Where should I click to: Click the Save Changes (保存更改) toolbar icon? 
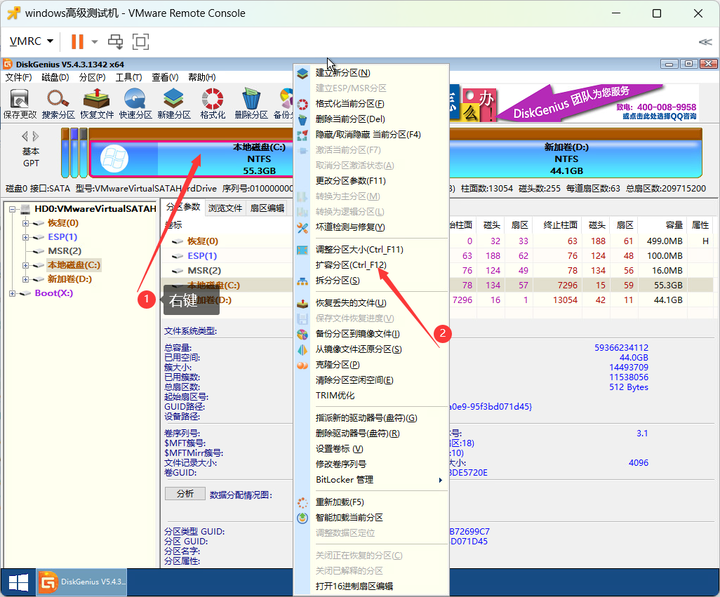[x=20, y=104]
